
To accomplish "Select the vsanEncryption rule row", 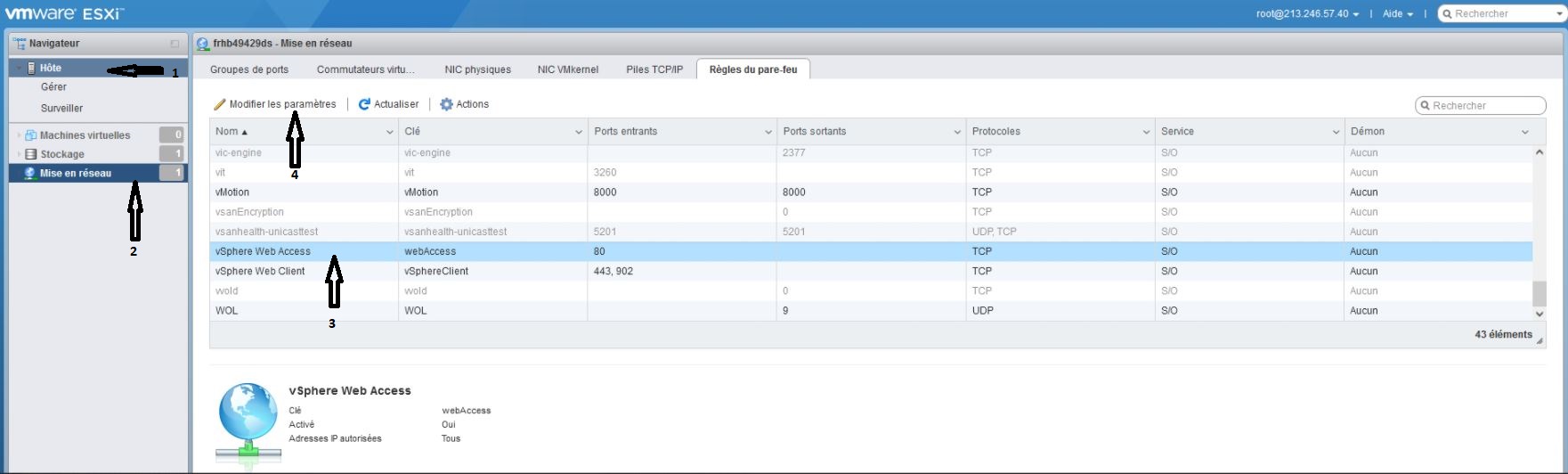I will (x=871, y=212).
